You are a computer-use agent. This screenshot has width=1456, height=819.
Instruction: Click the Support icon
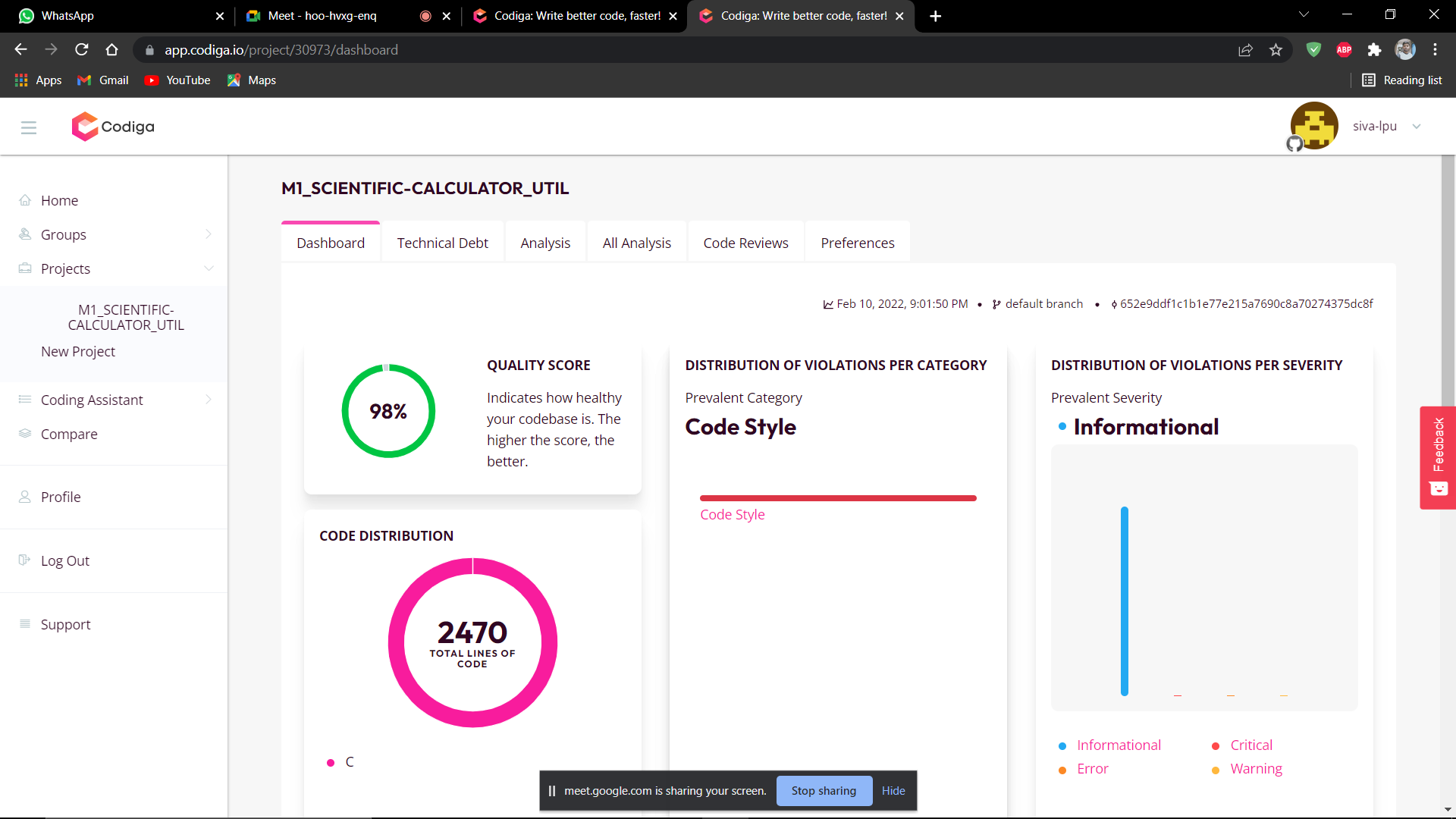click(25, 624)
